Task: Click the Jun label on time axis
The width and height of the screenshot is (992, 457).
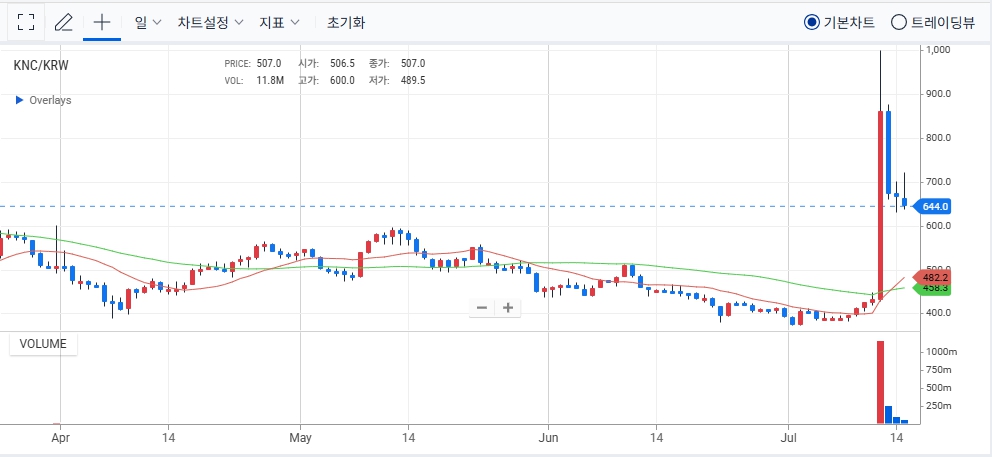Action: 548,437
